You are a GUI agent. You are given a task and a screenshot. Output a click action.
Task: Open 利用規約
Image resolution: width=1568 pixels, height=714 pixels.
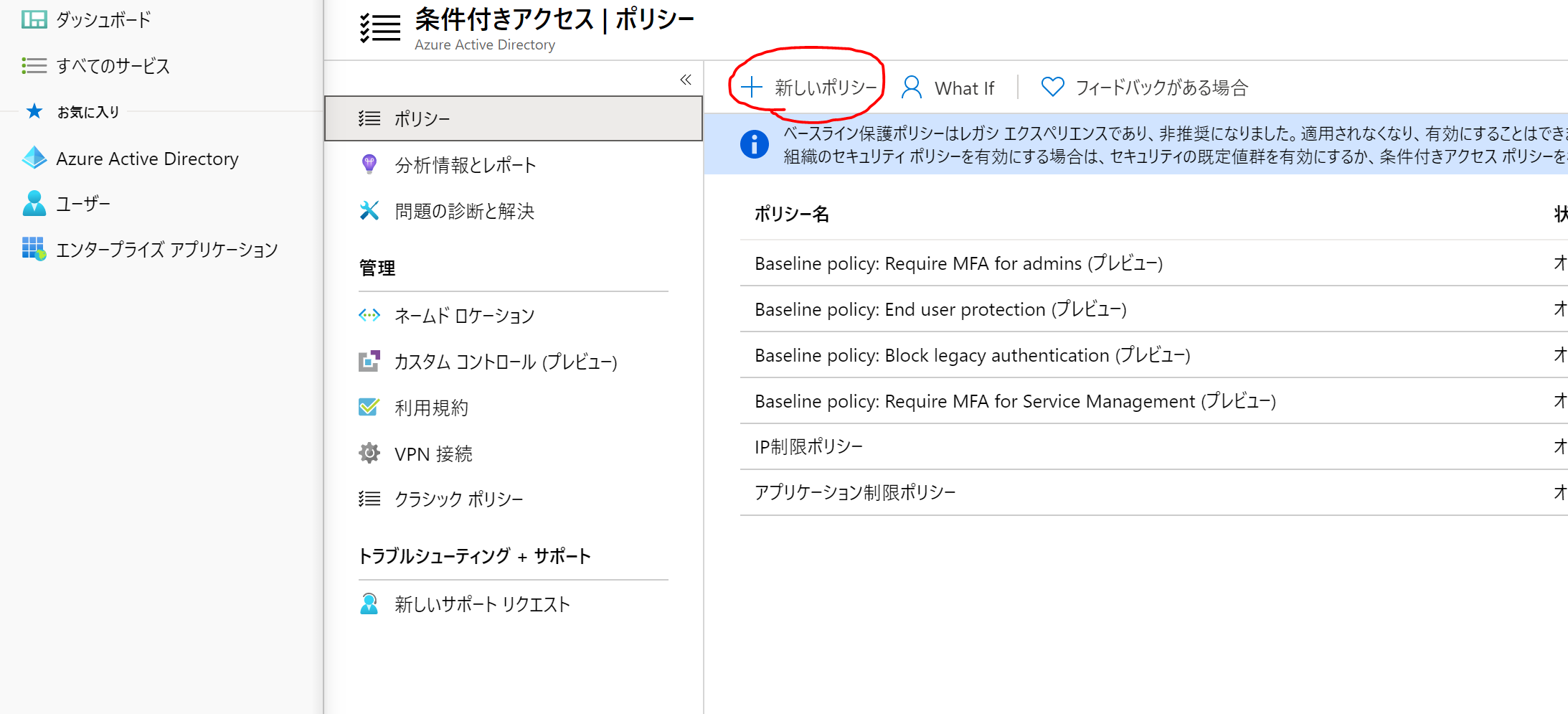point(431,408)
